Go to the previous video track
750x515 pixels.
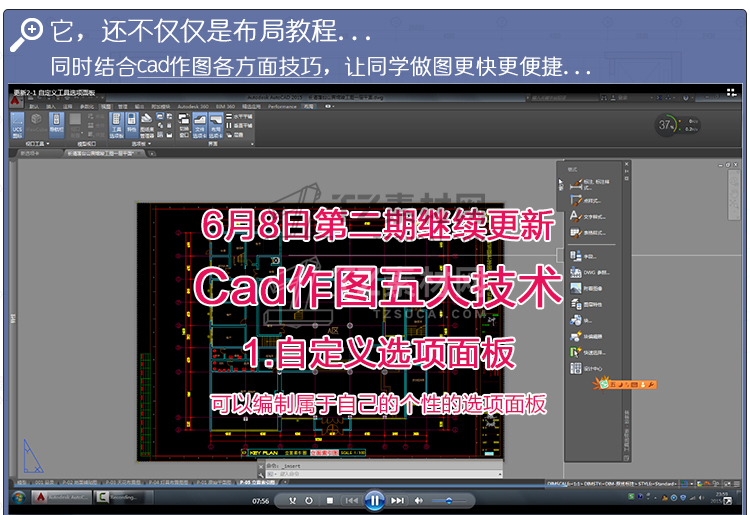pos(352,501)
